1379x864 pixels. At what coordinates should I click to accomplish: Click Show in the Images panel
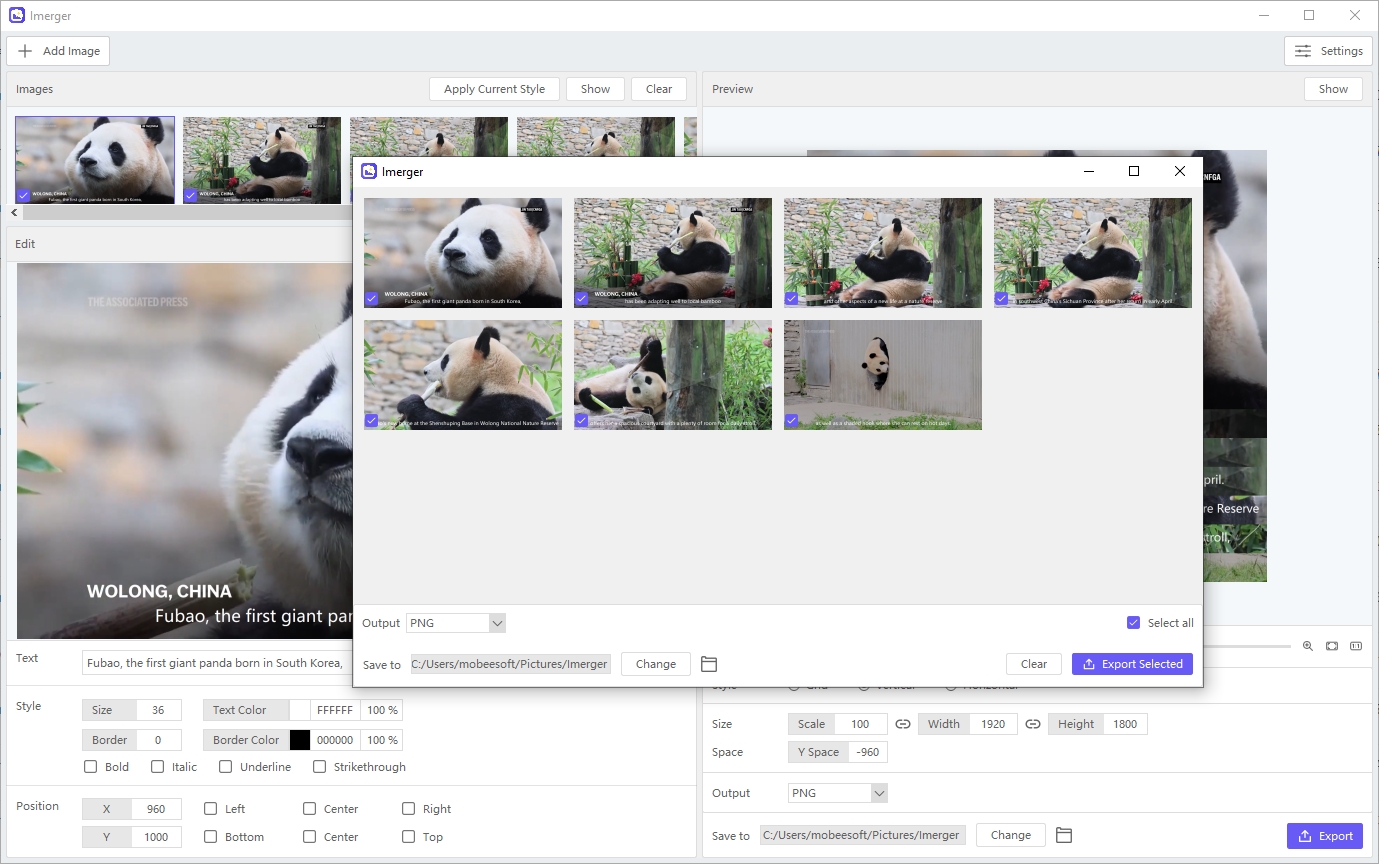coord(595,89)
